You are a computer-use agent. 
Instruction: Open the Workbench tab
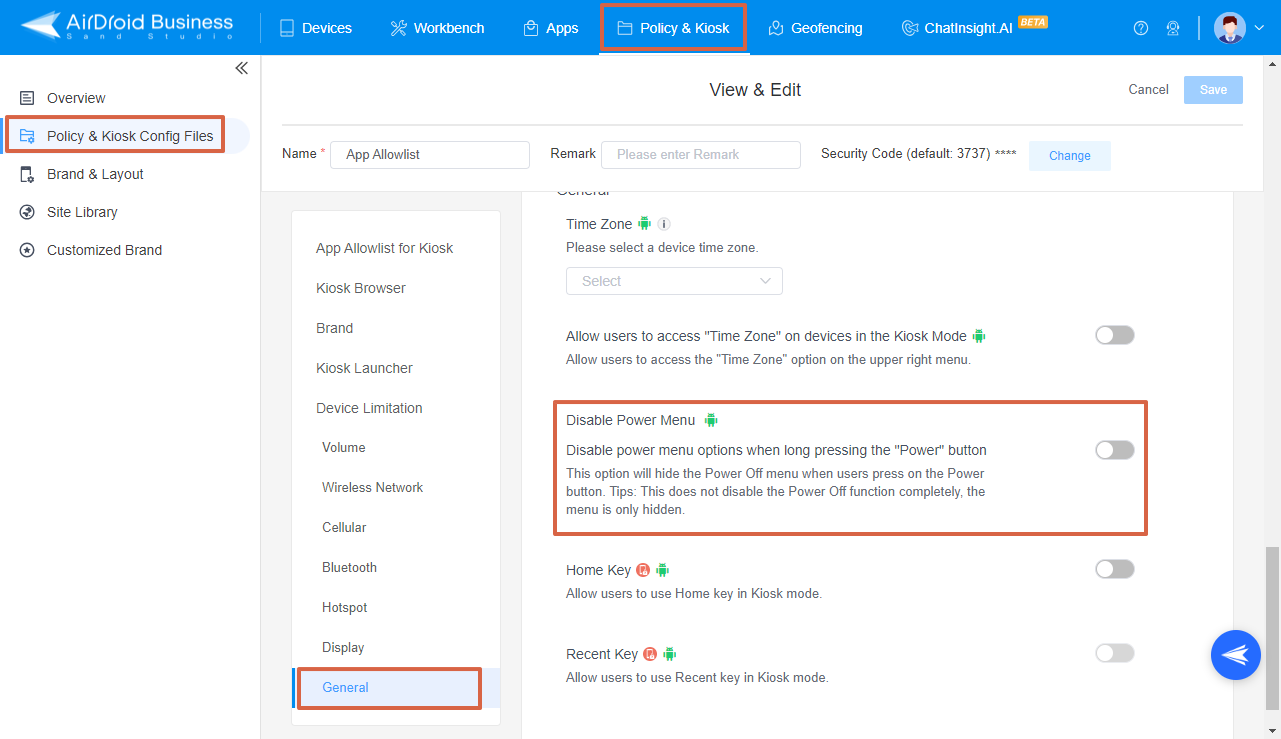click(x=437, y=28)
